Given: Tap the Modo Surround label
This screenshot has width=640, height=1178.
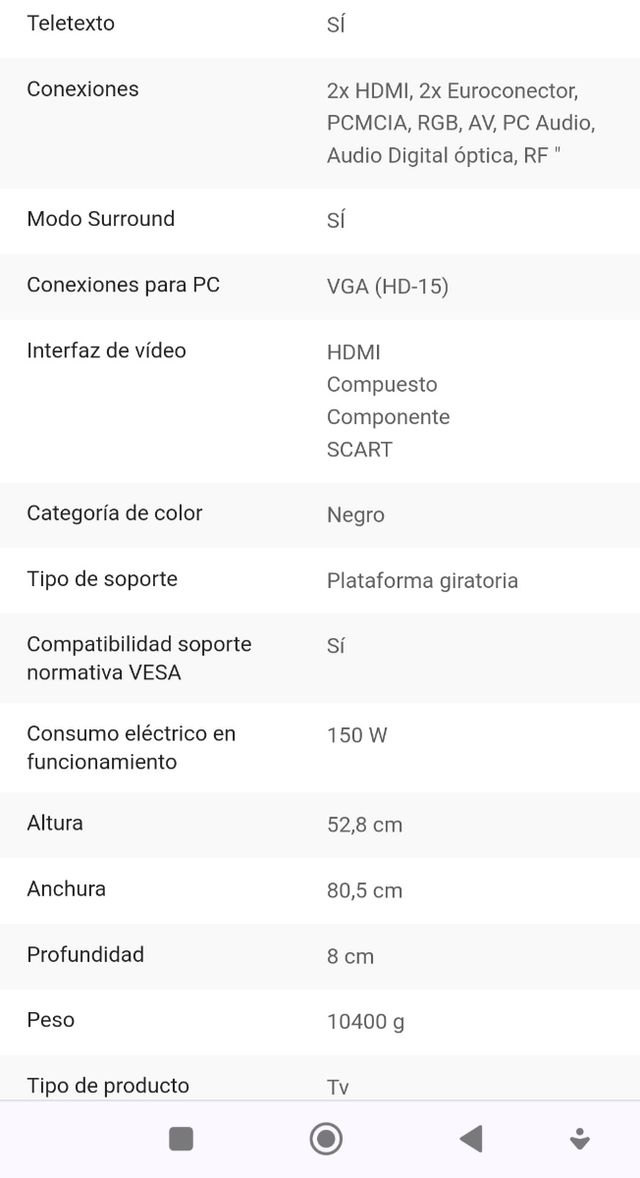Looking at the screenshot, I should click(x=101, y=219).
